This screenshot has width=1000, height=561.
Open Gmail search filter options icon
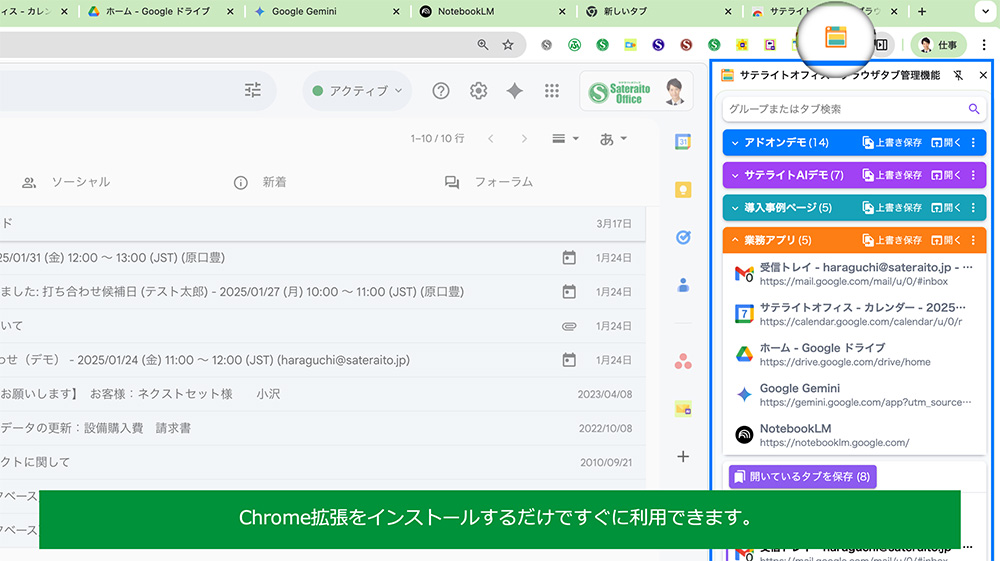pos(253,91)
